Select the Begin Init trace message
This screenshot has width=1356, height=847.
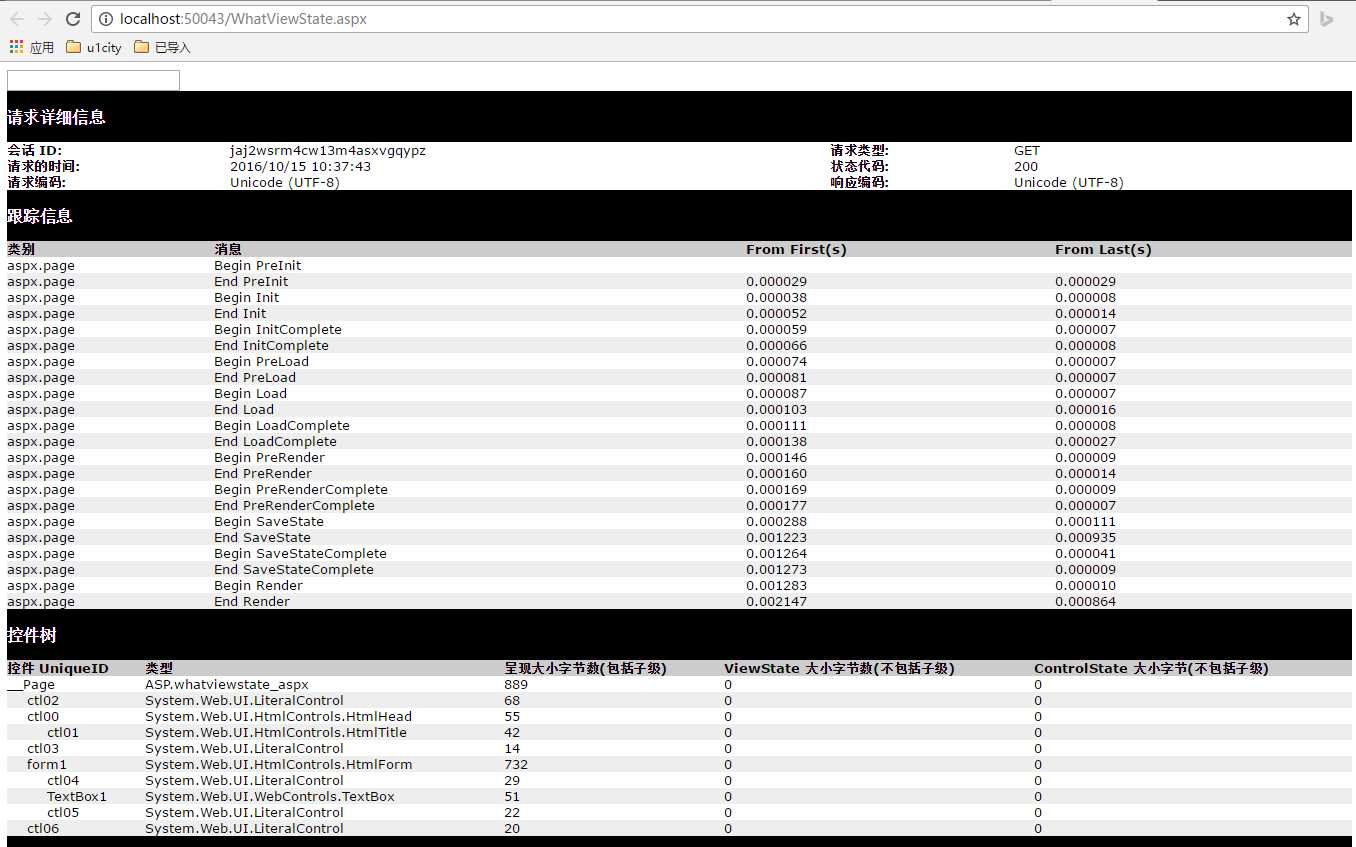[x=247, y=297]
